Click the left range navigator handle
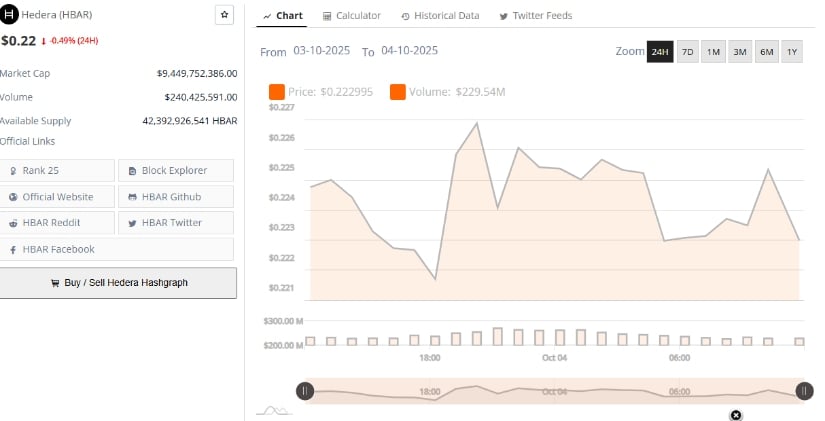Screen dimensions: 825x421 point(305,391)
